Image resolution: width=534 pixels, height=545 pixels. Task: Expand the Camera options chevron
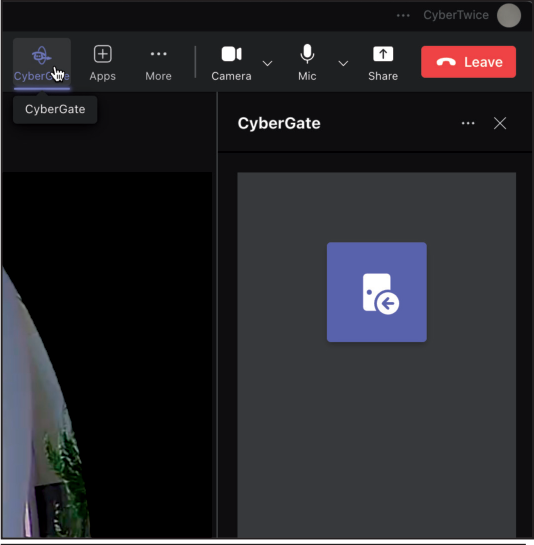(267, 63)
